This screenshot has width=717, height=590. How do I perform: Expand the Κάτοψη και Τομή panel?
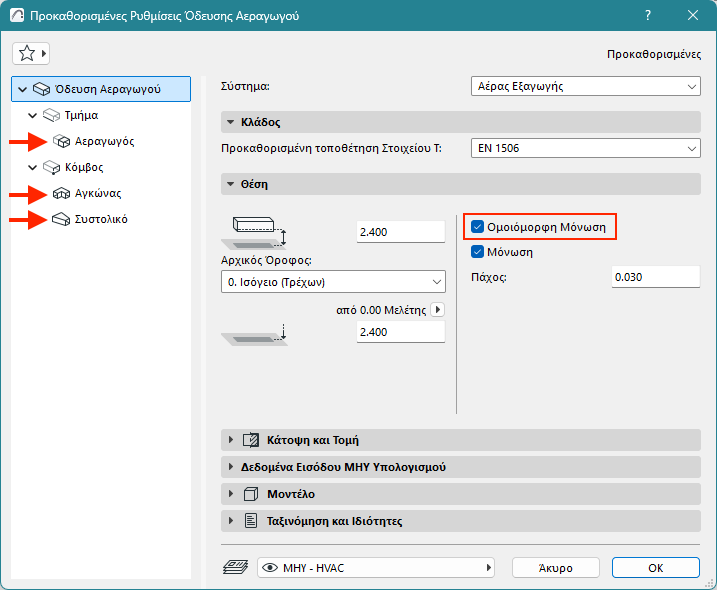point(230,440)
